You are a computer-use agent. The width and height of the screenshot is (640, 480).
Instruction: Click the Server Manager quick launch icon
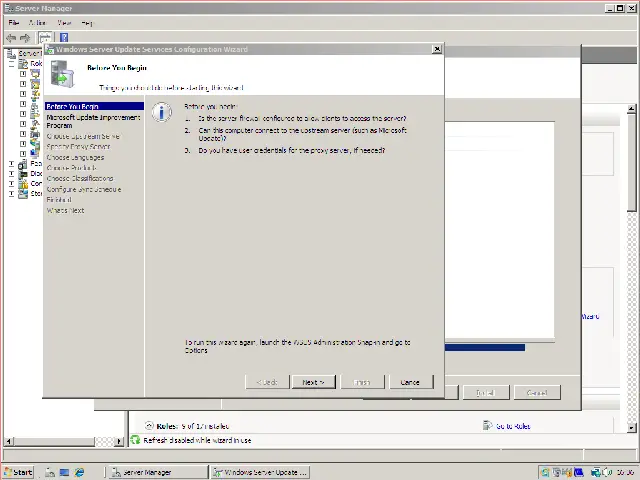(50, 472)
